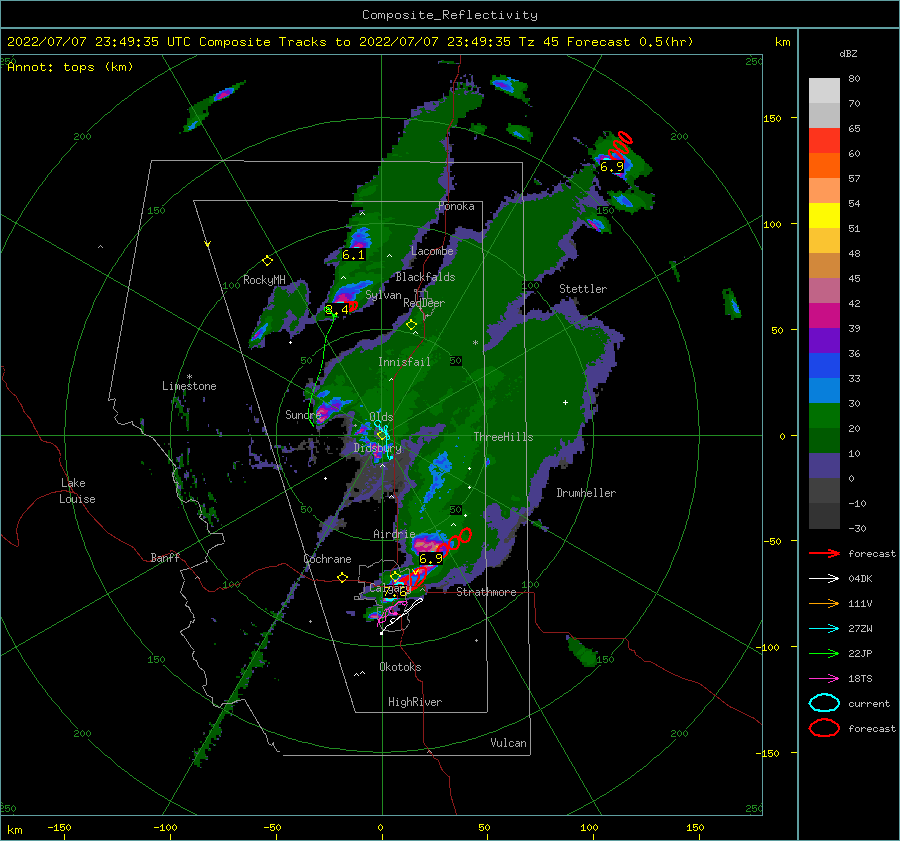
Task: Click the 8.4 km storm top label
Action: tap(336, 309)
